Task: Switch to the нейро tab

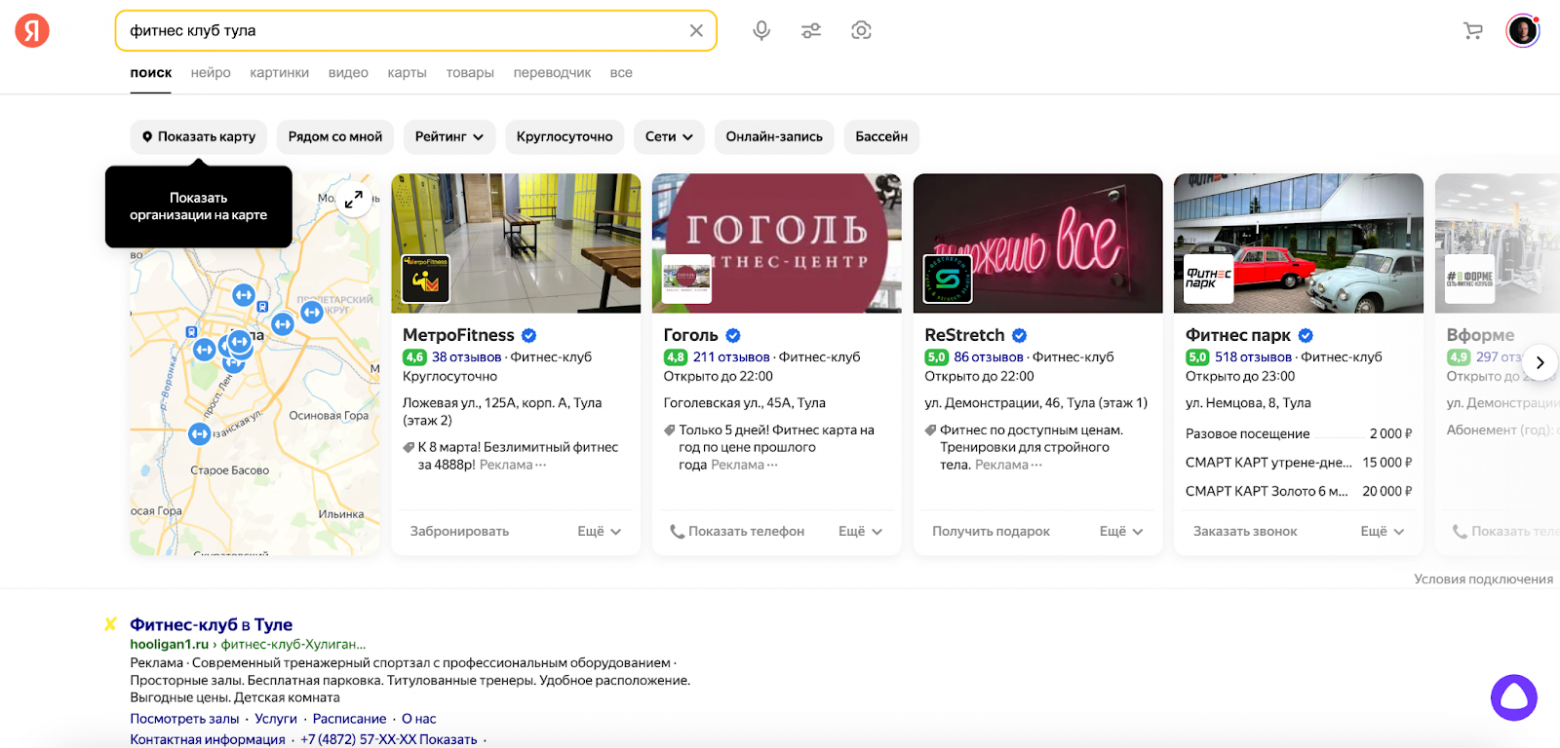Action: 210,73
